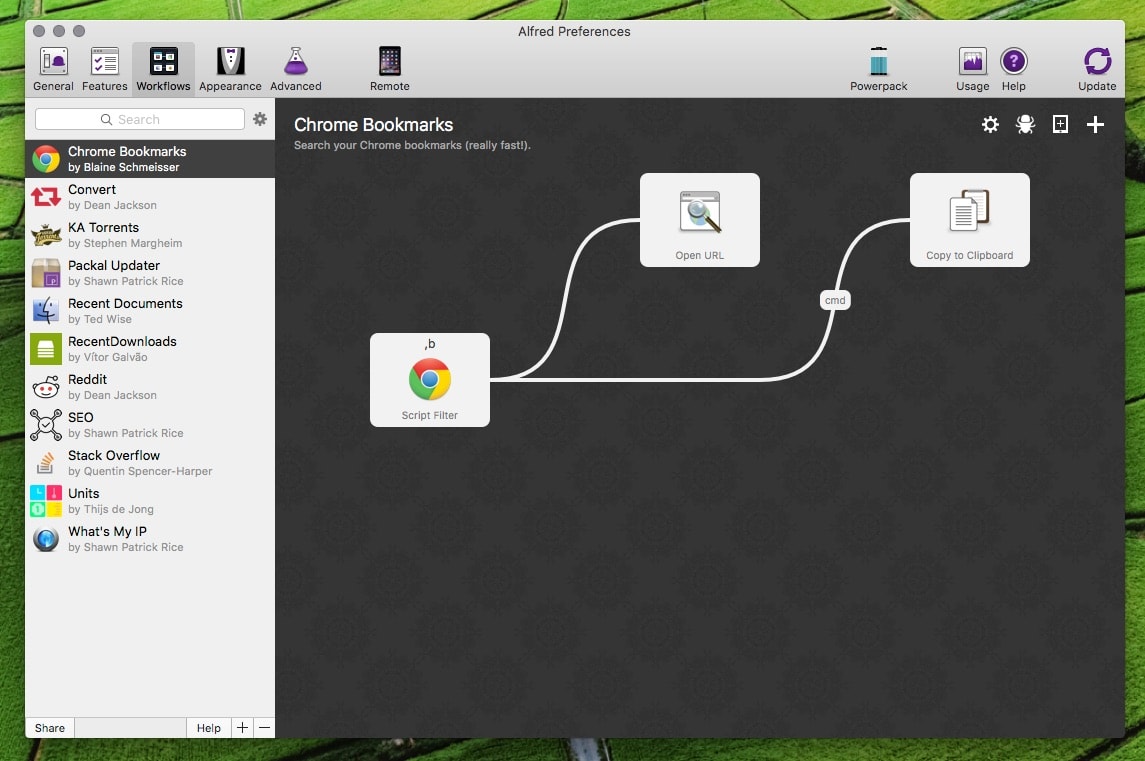The image size is (1145, 761).
Task: Remove workflow with the minus button
Action: [264, 727]
